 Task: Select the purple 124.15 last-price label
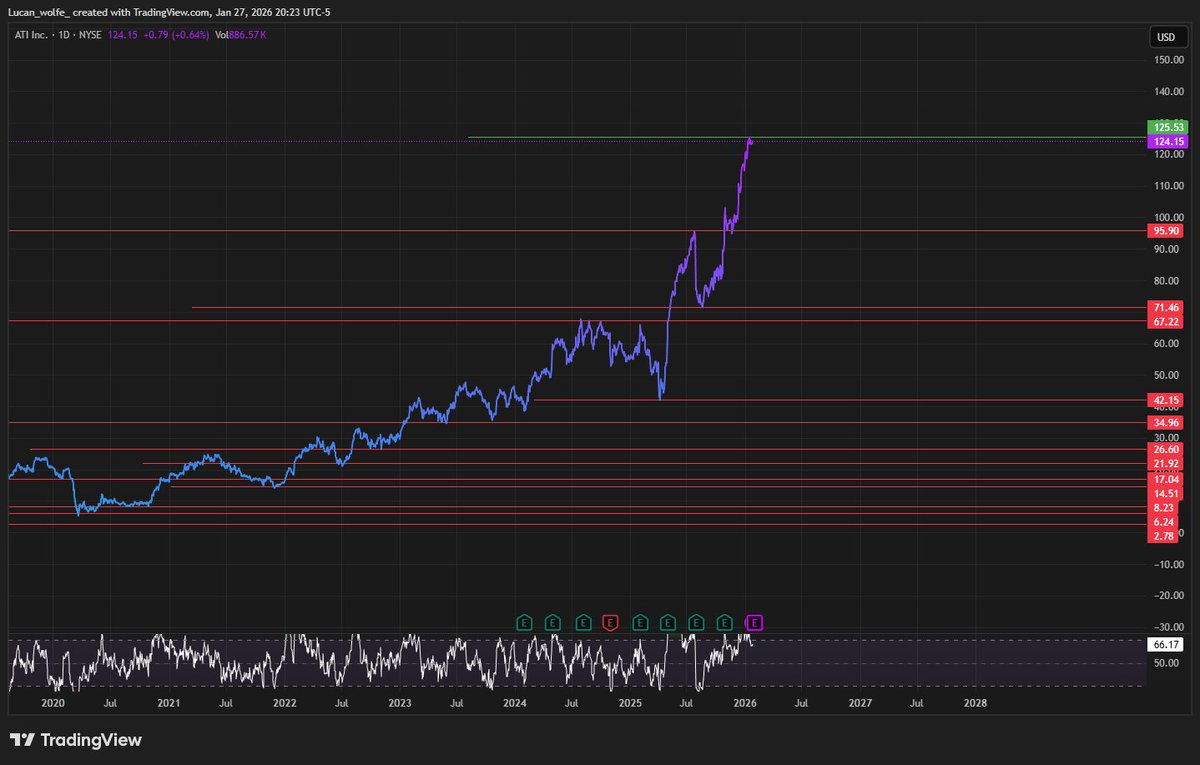[1168, 142]
